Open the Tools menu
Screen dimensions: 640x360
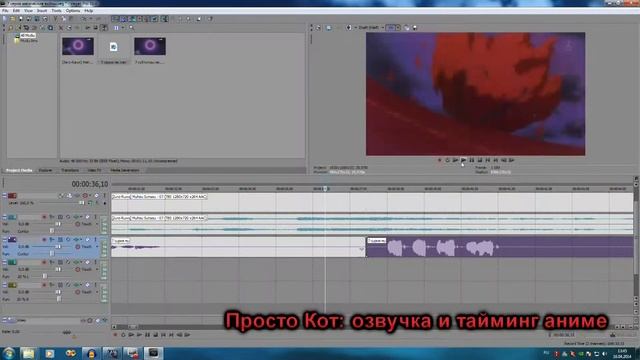click(x=56, y=11)
